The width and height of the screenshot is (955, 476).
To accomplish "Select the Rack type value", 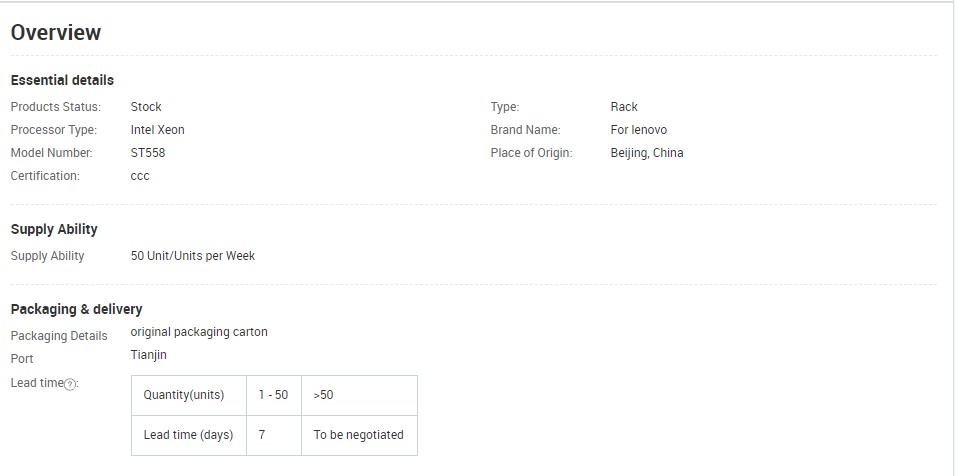I will pyautogui.click(x=624, y=107).
